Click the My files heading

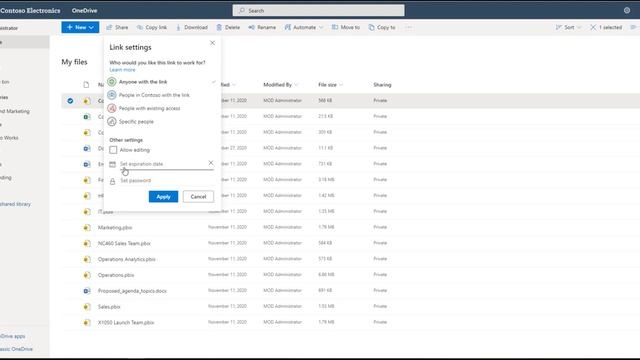74,62
